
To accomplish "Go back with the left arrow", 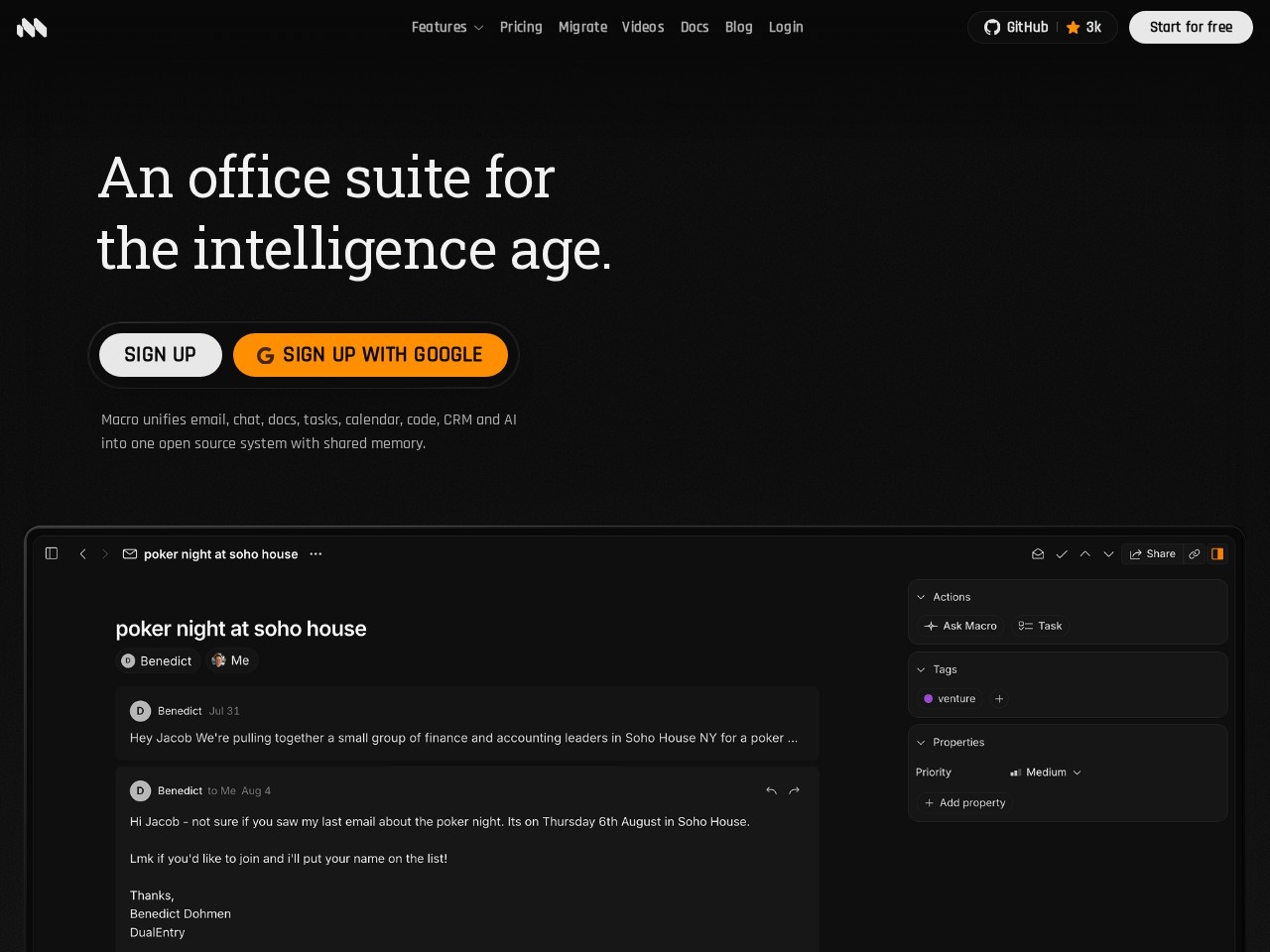I will (x=82, y=554).
